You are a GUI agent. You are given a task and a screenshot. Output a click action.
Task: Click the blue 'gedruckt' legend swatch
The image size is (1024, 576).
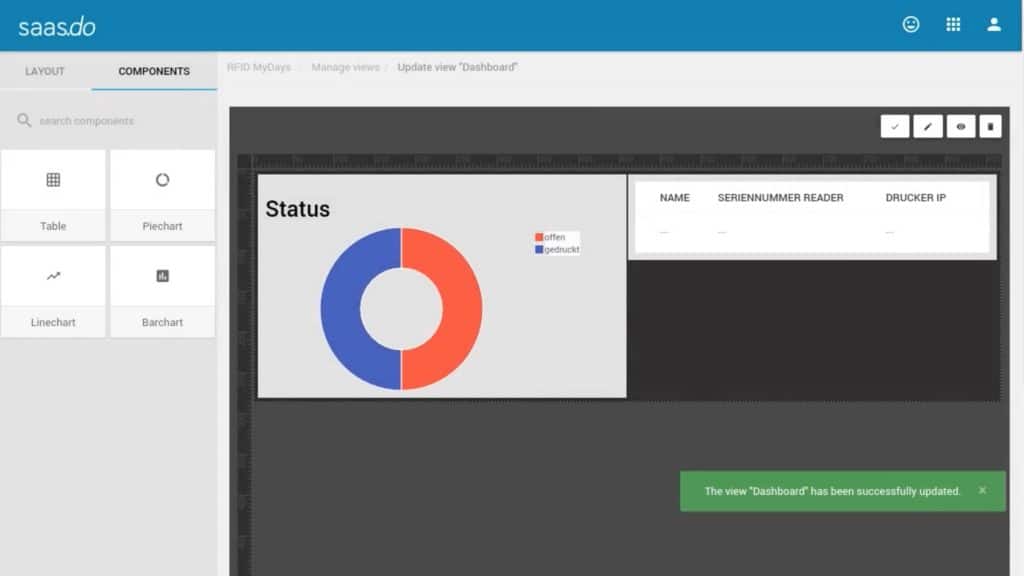[540, 249]
